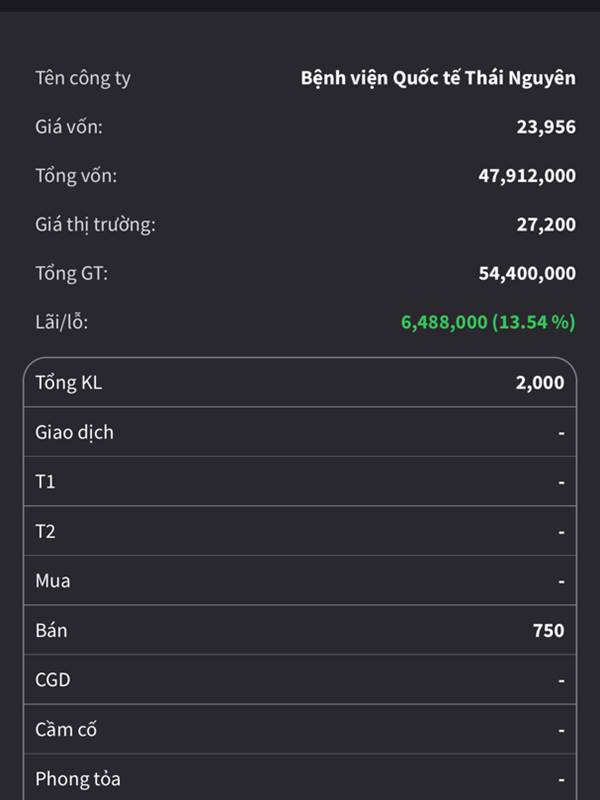Select the CGD row
Viewport: 600px width, 800px height.
300,679
